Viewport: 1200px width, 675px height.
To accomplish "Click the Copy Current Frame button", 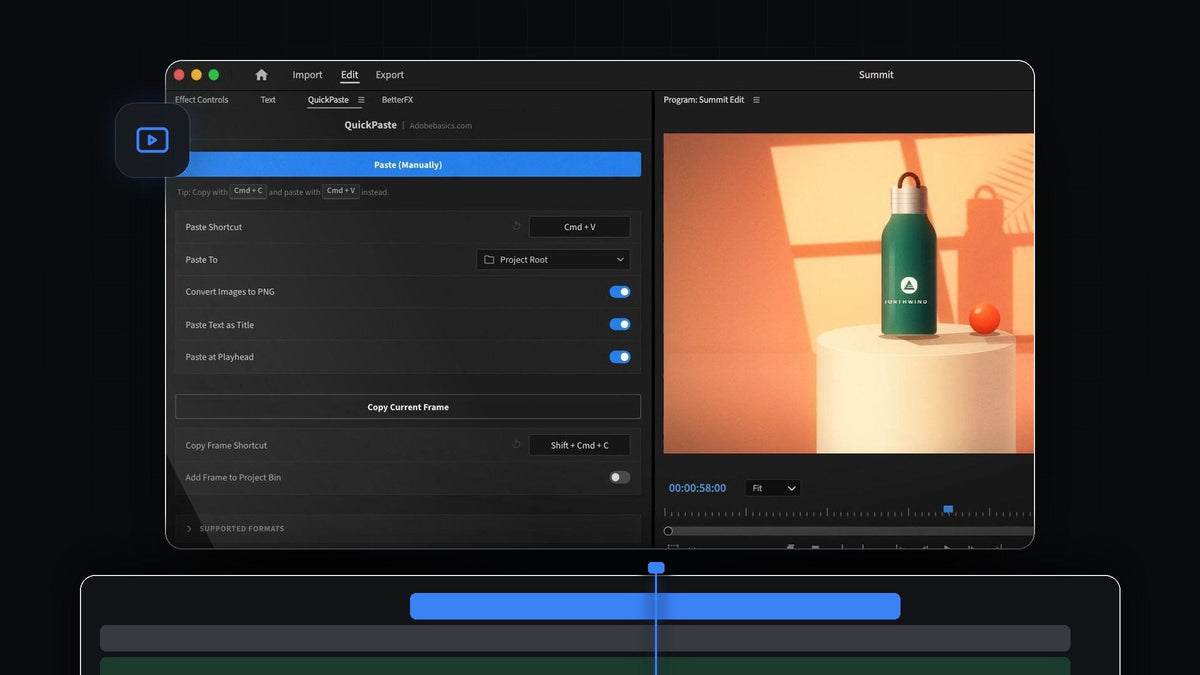I will click(408, 407).
